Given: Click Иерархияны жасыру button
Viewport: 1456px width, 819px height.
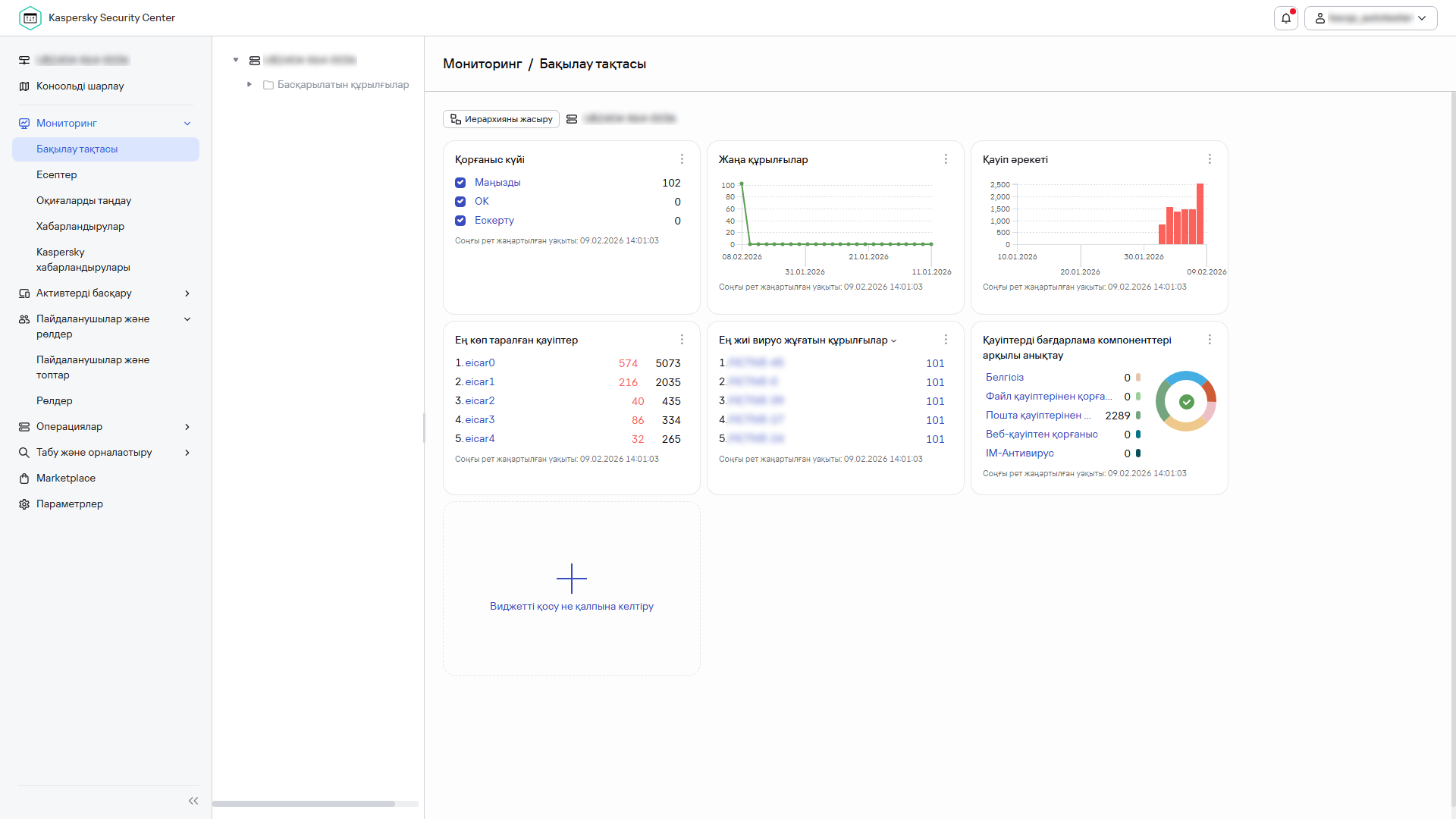Looking at the screenshot, I should (501, 119).
